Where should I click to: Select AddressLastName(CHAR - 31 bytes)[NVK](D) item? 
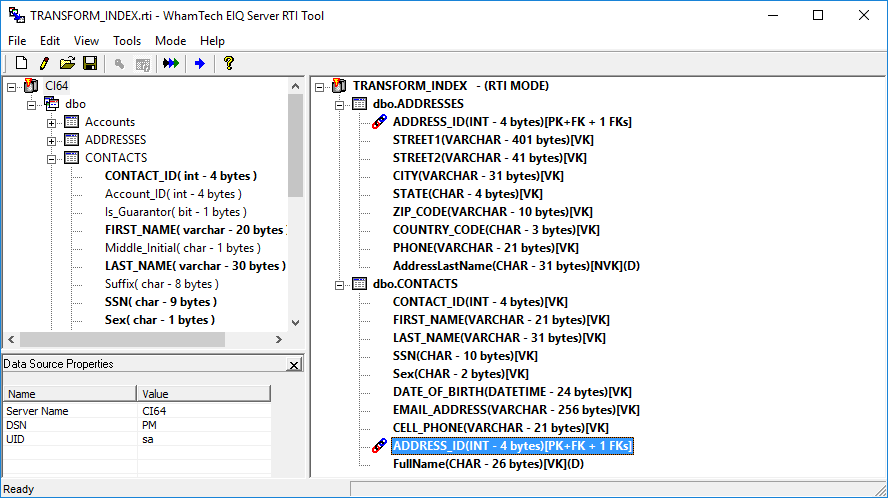[x=516, y=266]
